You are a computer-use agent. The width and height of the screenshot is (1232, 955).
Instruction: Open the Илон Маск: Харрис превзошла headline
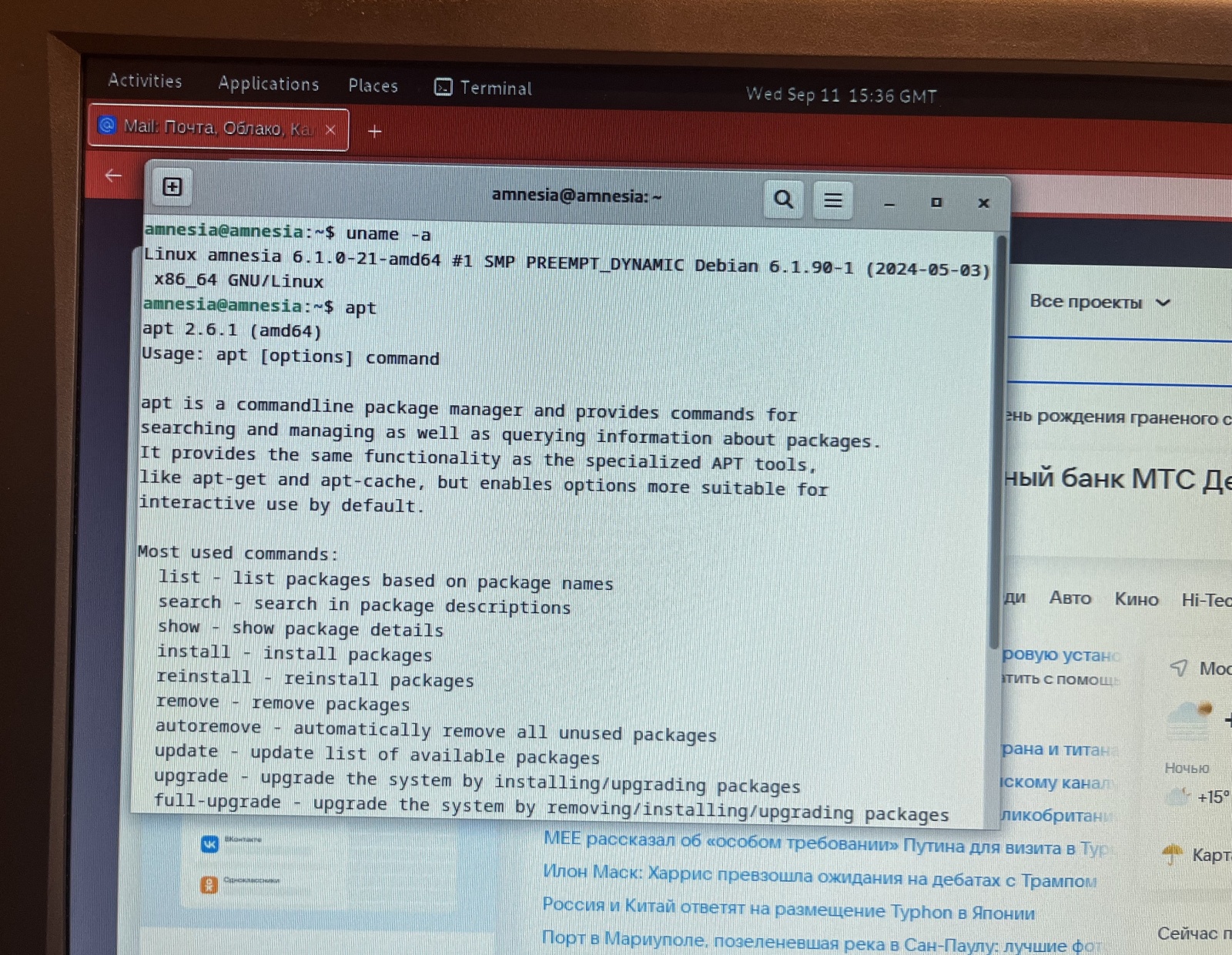[819, 876]
